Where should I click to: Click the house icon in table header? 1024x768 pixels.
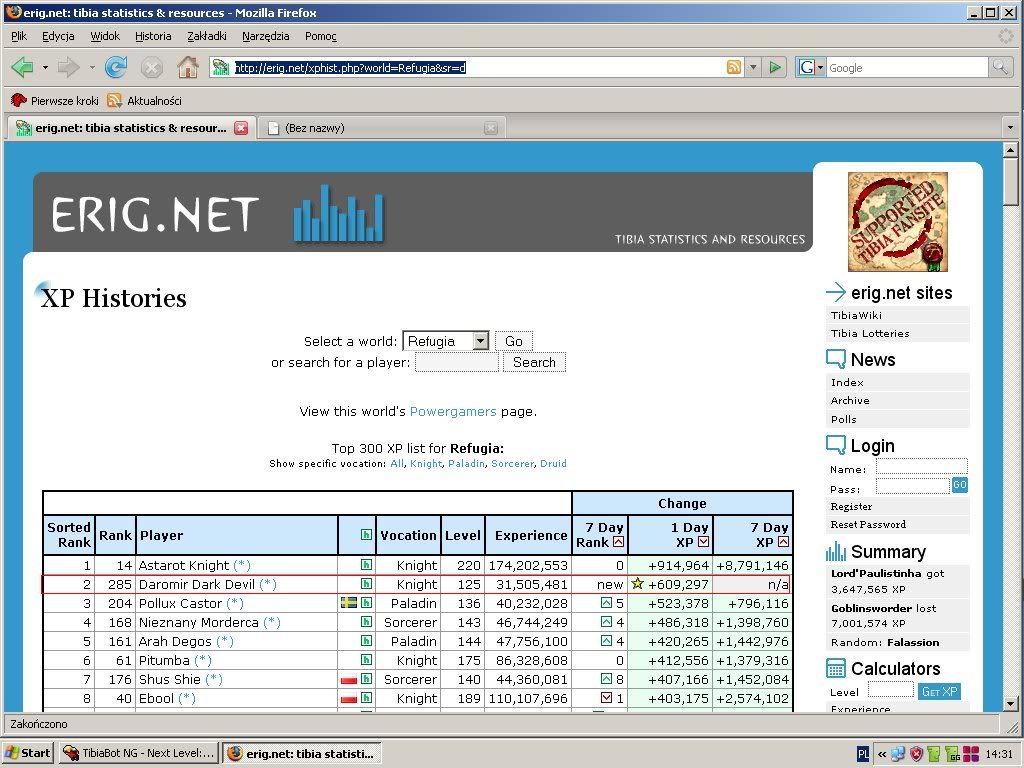pos(366,535)
